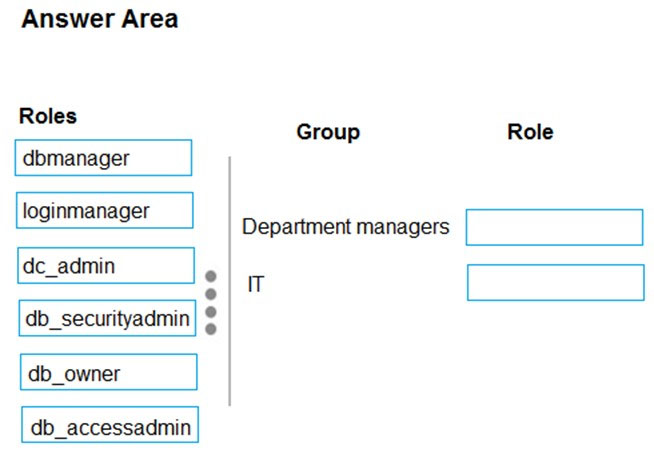This screenshot has width=654, height=460.
Task: Click the Answer Area title
Action: click(x=100, y=19)
